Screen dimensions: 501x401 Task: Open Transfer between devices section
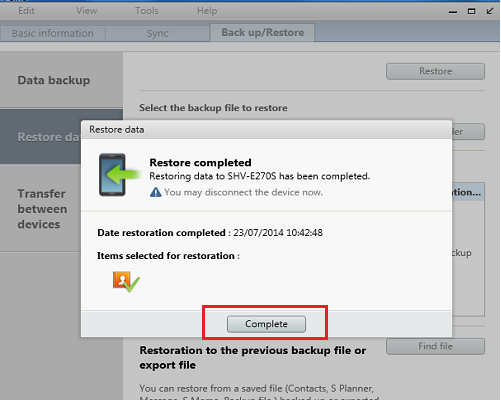(x=41, y=209)
